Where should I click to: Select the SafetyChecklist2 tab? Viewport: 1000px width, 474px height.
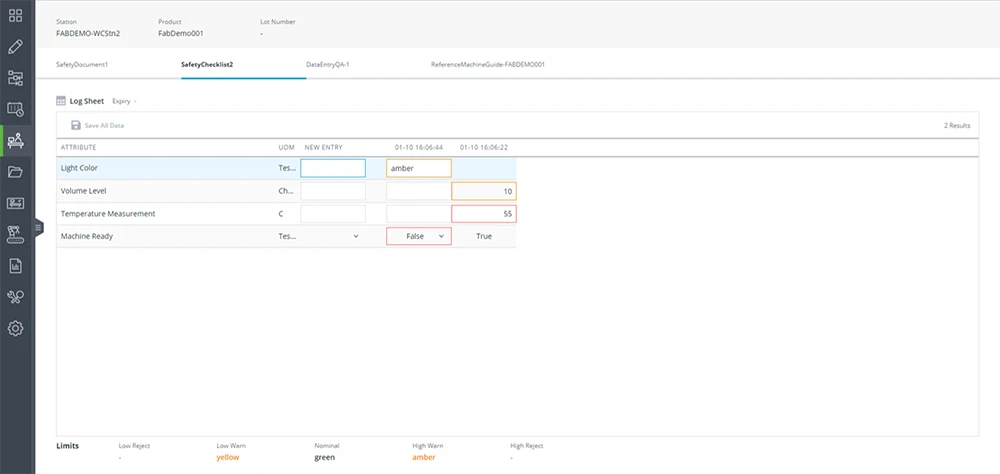[207, 64]
